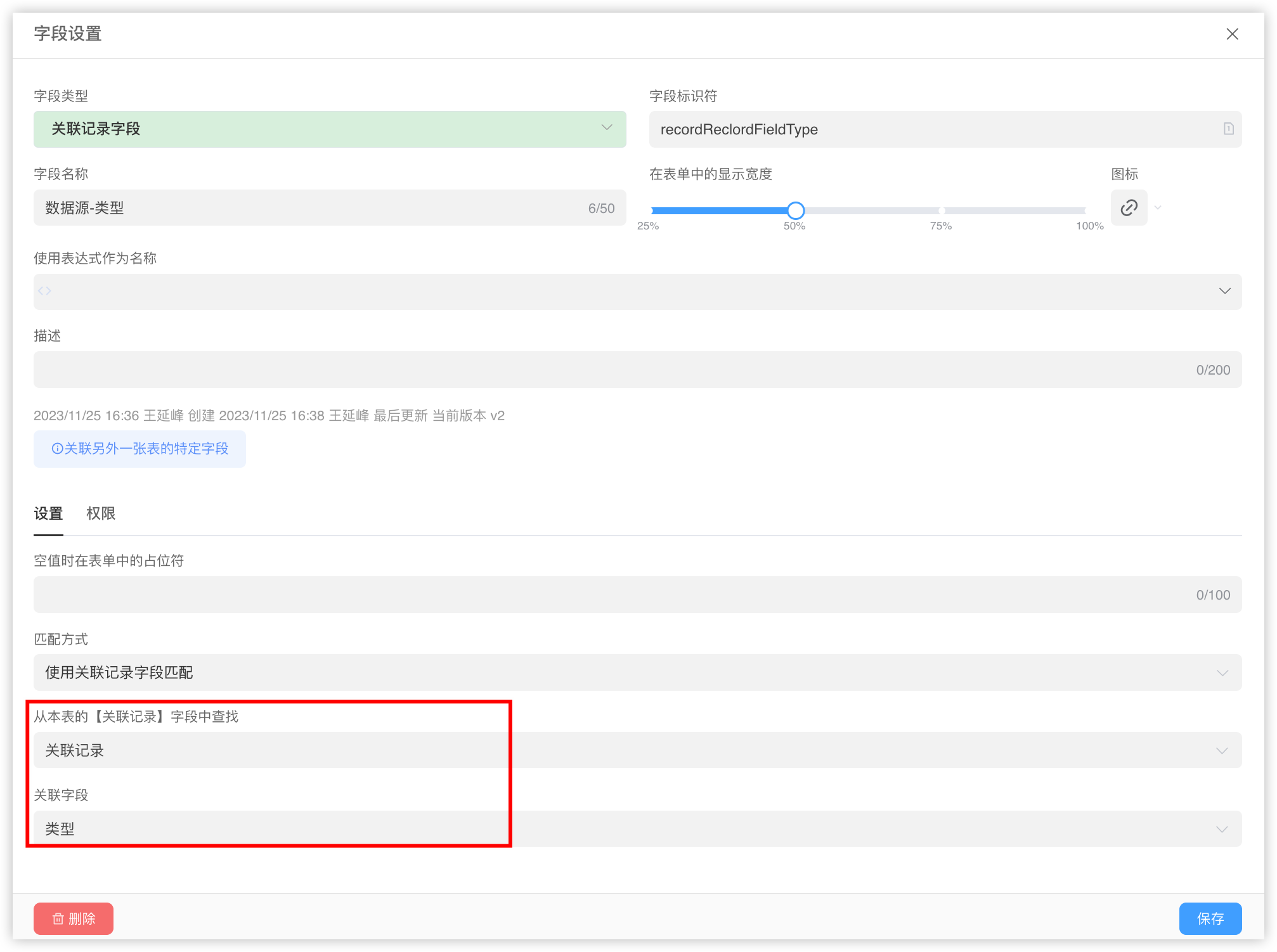1277x952 pixels.
Task: Select the 设置 tab
Action: (x=48, y=513)
